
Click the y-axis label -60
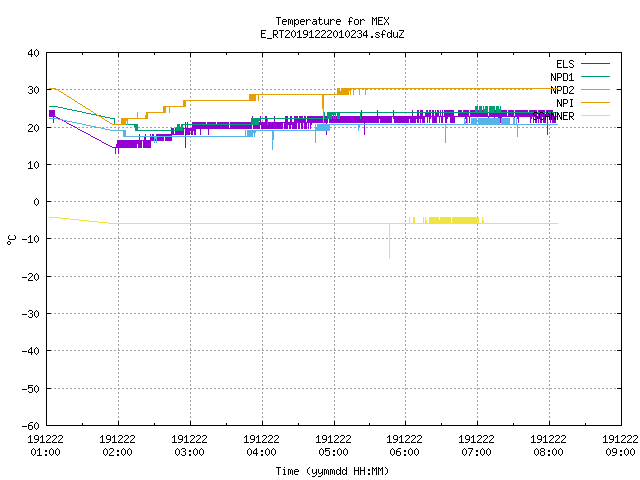[x=31, y=426]
